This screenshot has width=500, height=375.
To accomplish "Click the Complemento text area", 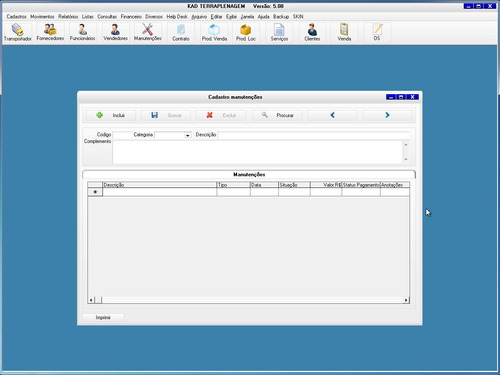I will pos(258,152).
